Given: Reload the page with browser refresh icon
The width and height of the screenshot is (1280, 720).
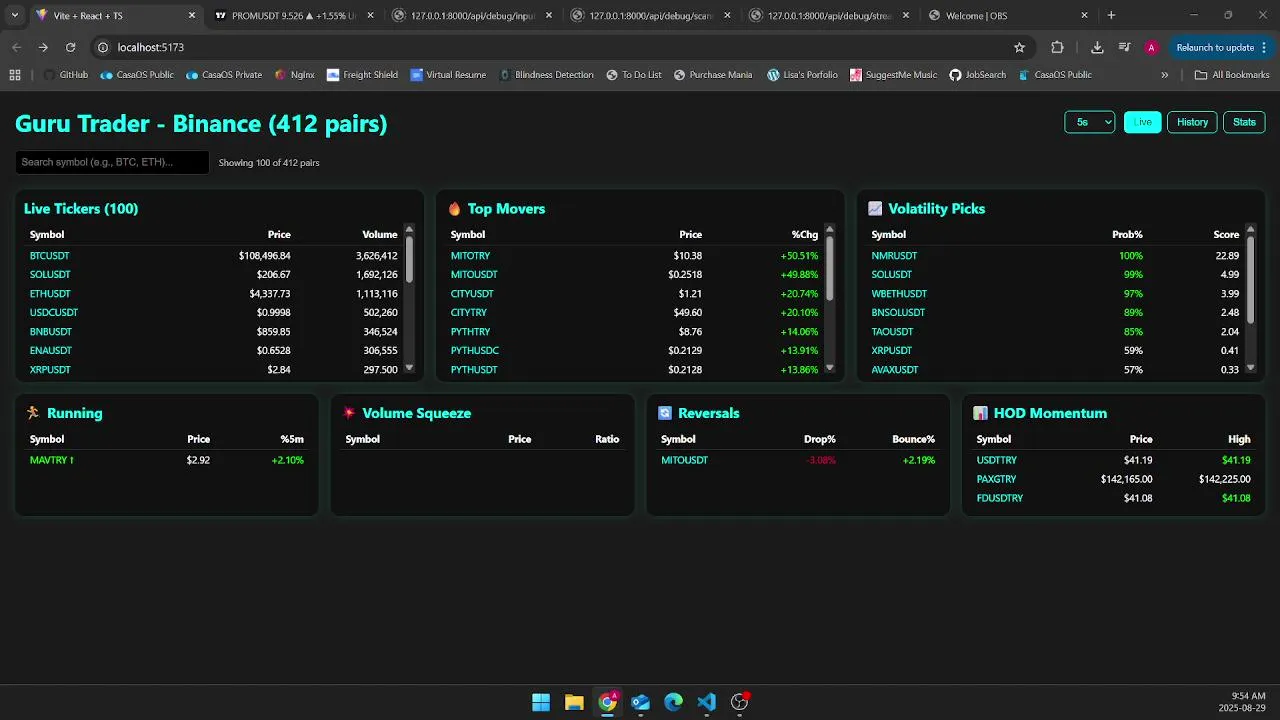Looking at the screenshot, I should (70, 47).
